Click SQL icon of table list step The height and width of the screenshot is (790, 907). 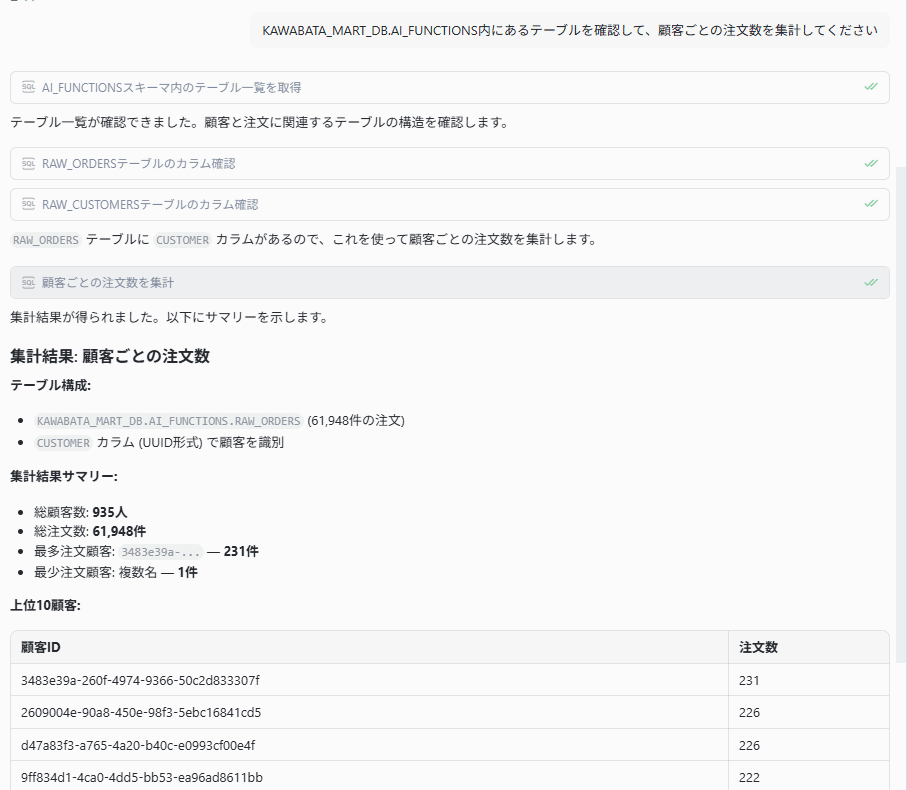click(28, 87)
